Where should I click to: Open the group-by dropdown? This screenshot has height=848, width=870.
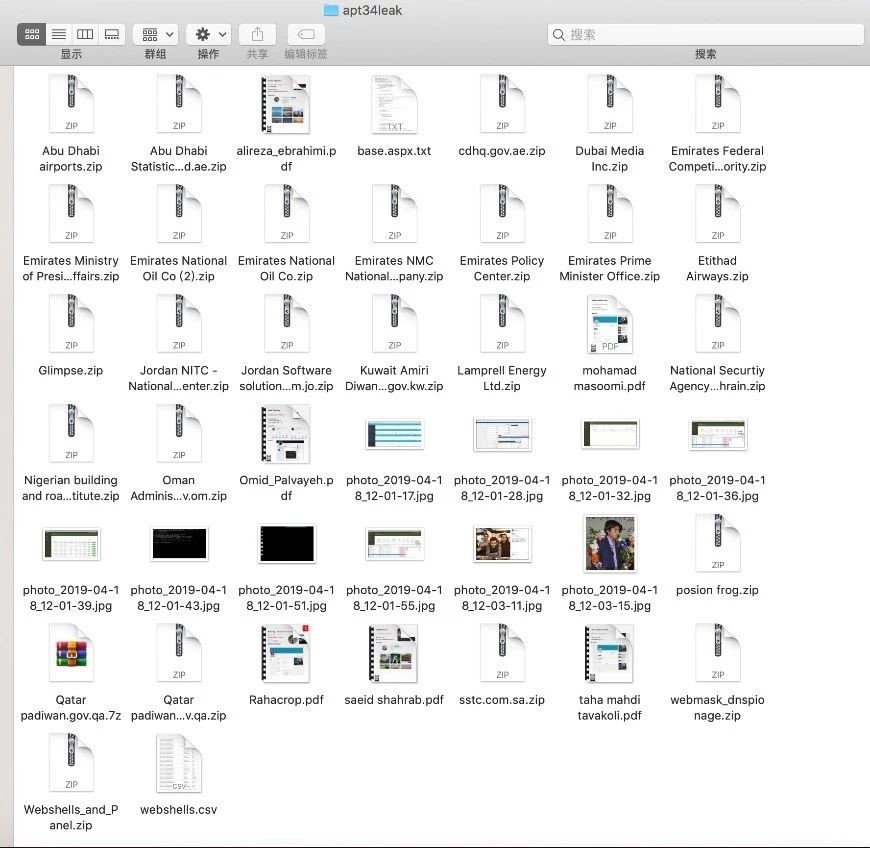(x=155, y=34)
